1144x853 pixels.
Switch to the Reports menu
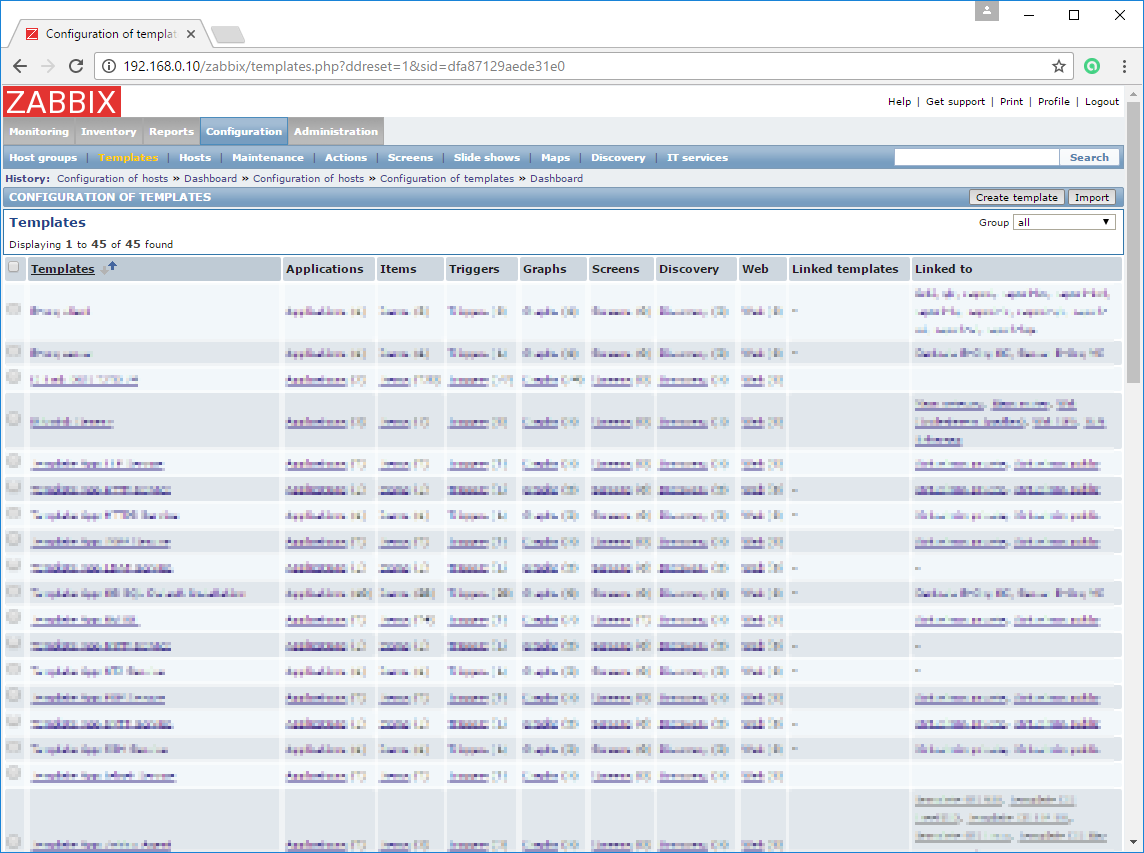pyautogui.click(x=171, y=131)
